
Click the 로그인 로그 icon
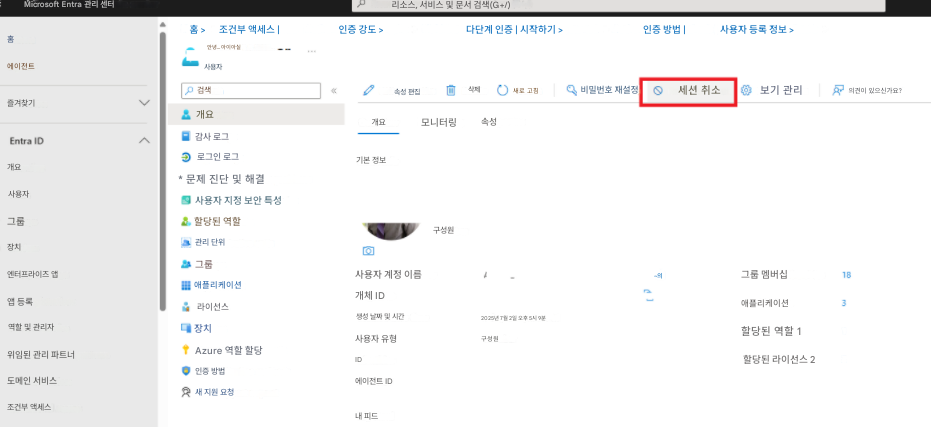(x=186, y=157)
